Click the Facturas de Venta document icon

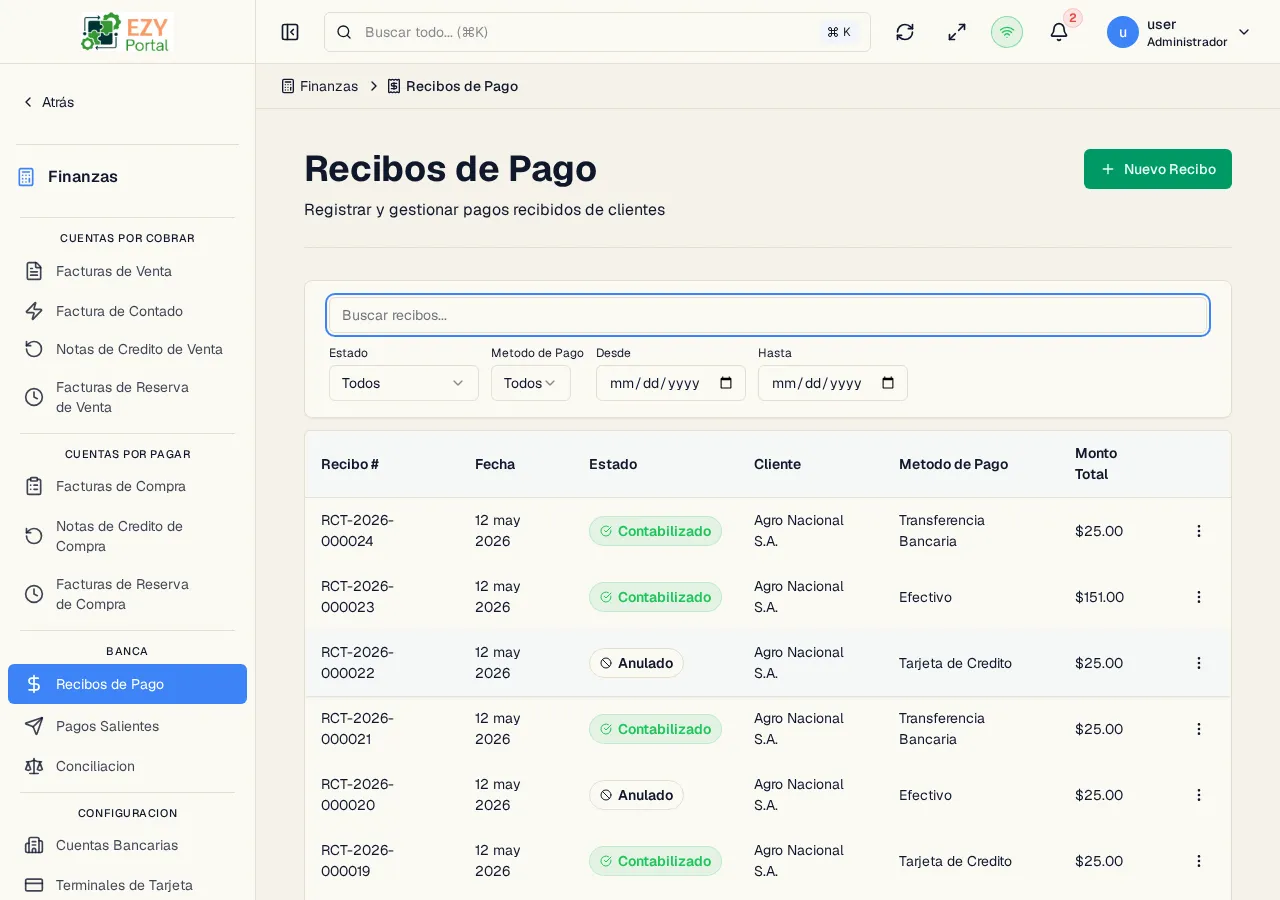34,271
